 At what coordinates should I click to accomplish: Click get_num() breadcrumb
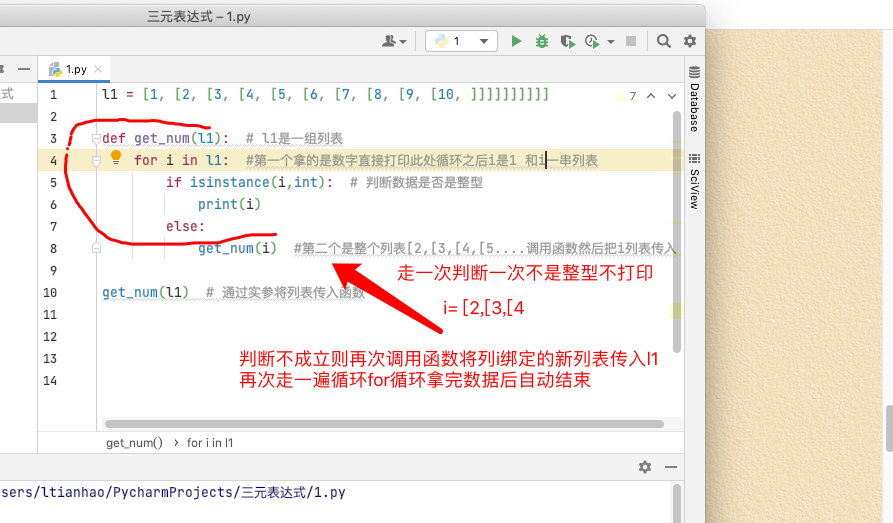coord(134,443)
